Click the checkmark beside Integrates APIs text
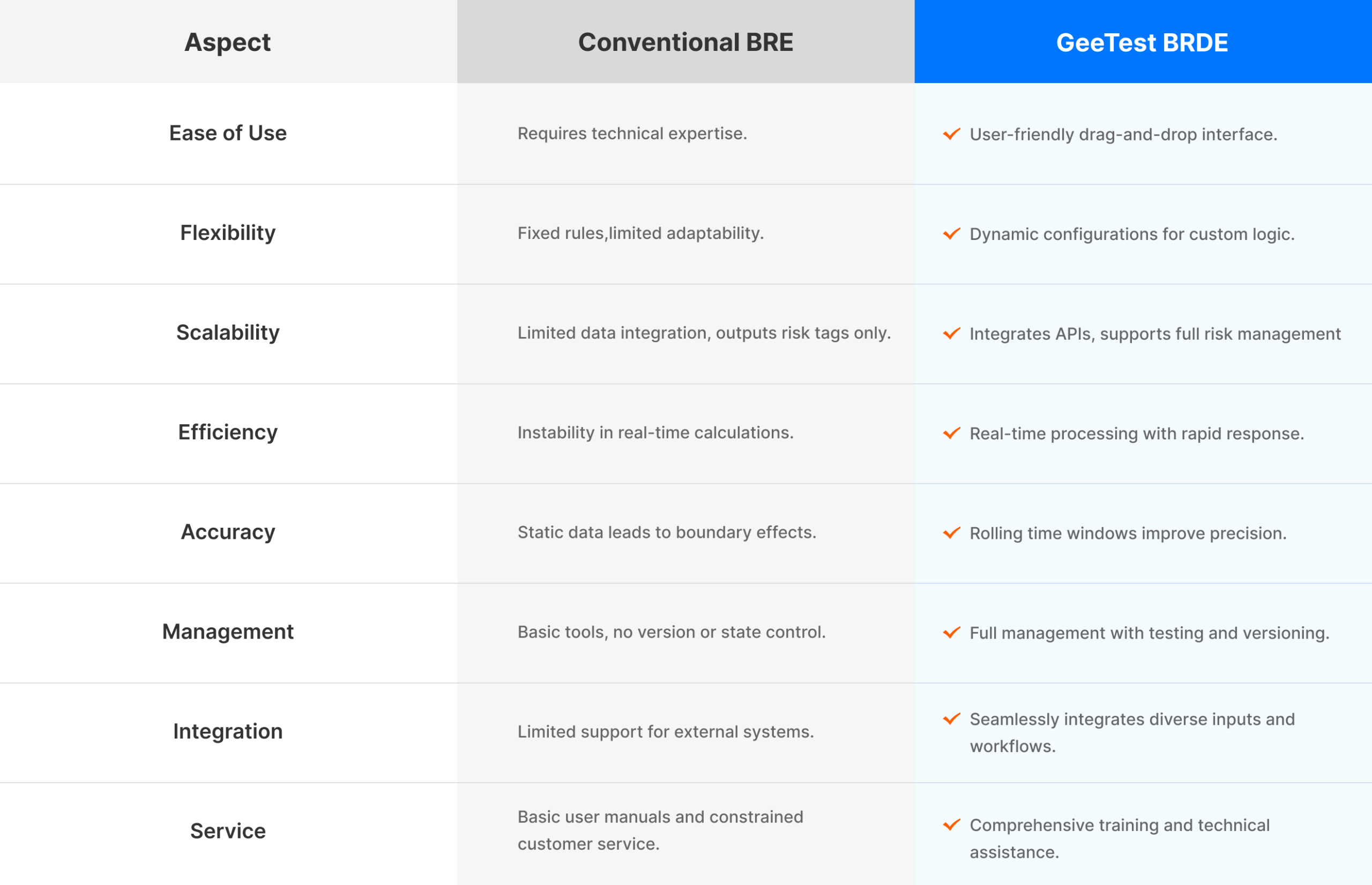1372x885 pixels. pos(951,333)
